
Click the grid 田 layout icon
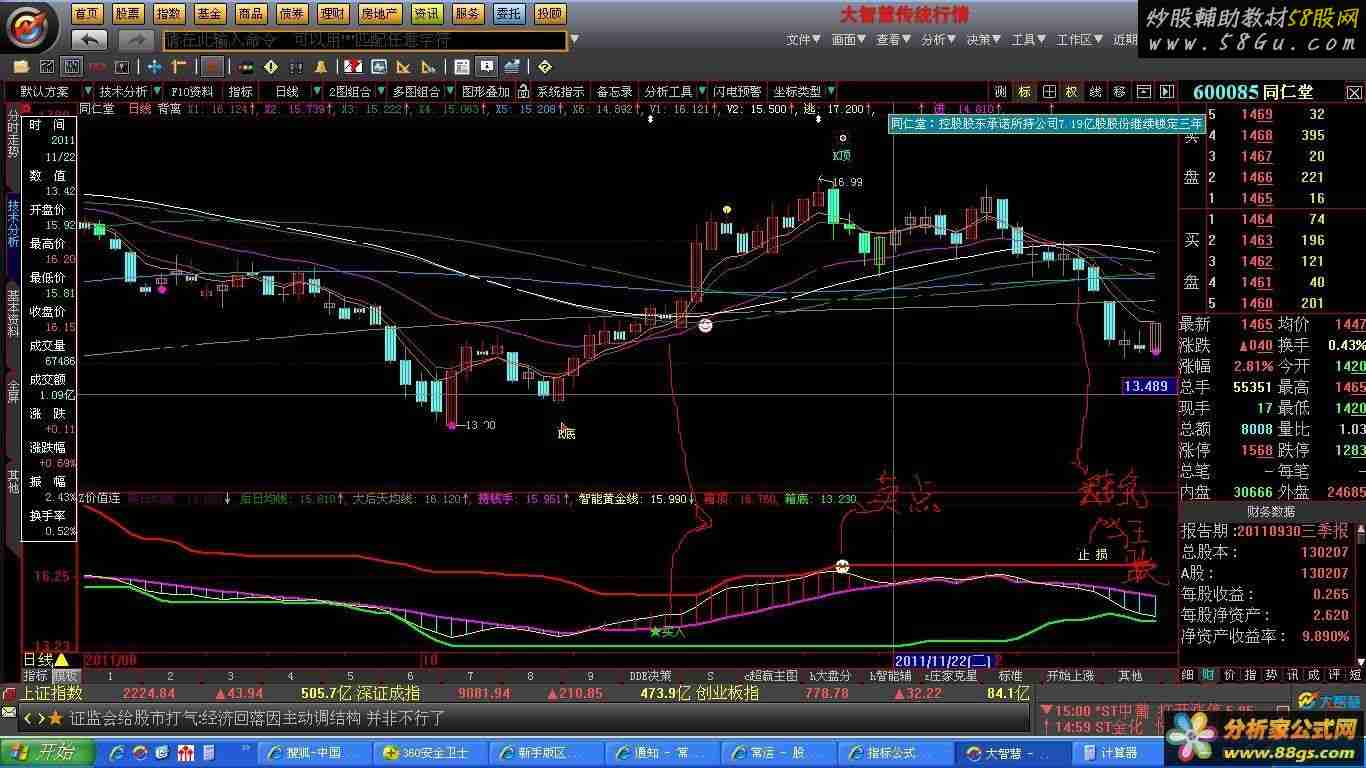(x=1048, y=91)
